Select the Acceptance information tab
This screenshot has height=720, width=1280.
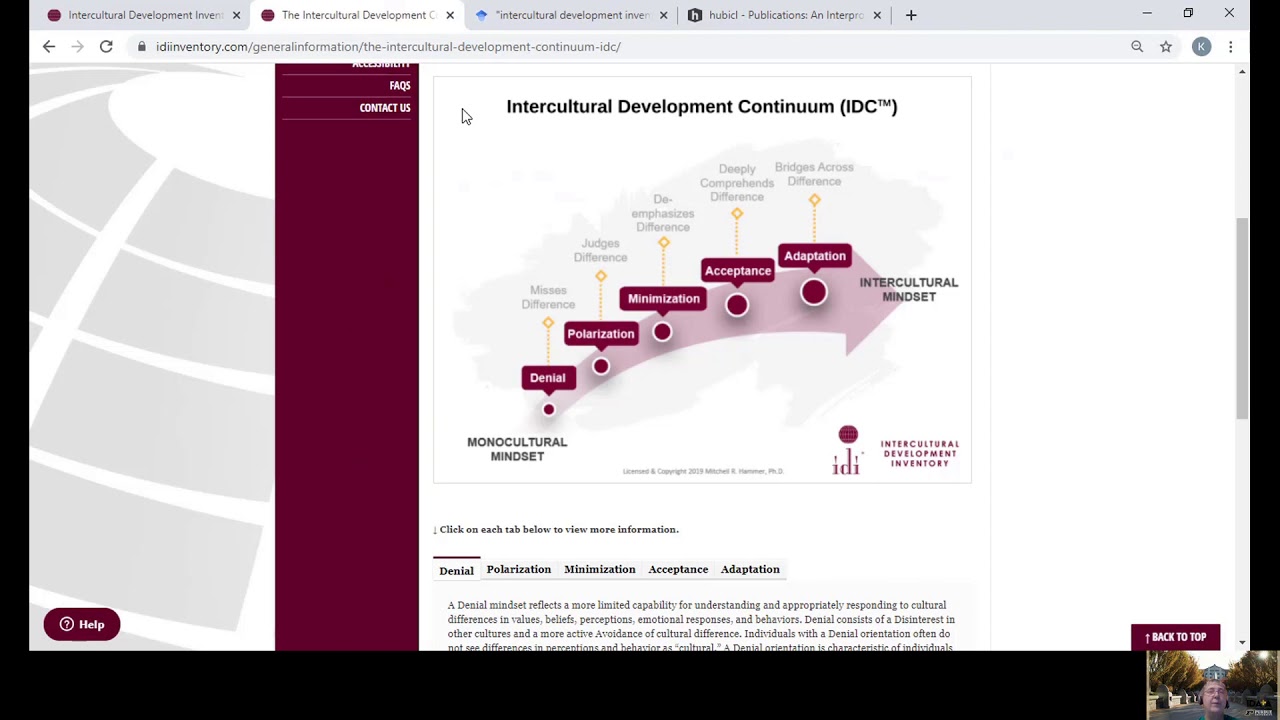pyautogui.click(x=678, y=569)
